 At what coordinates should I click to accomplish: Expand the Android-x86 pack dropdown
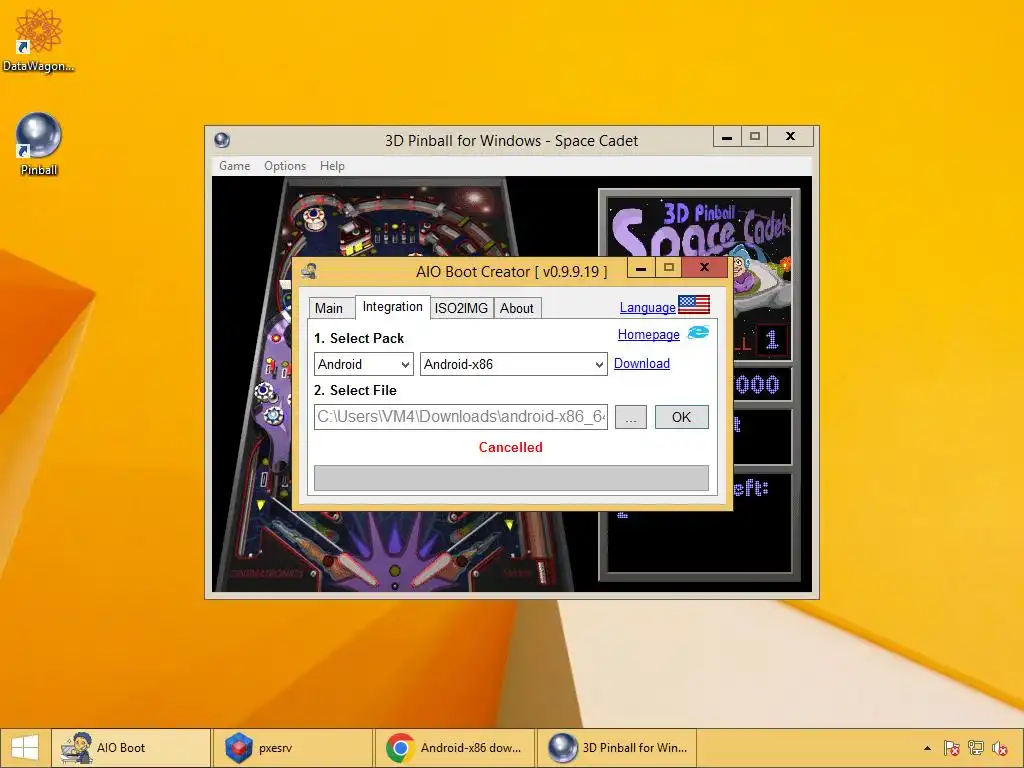(514, 364)
